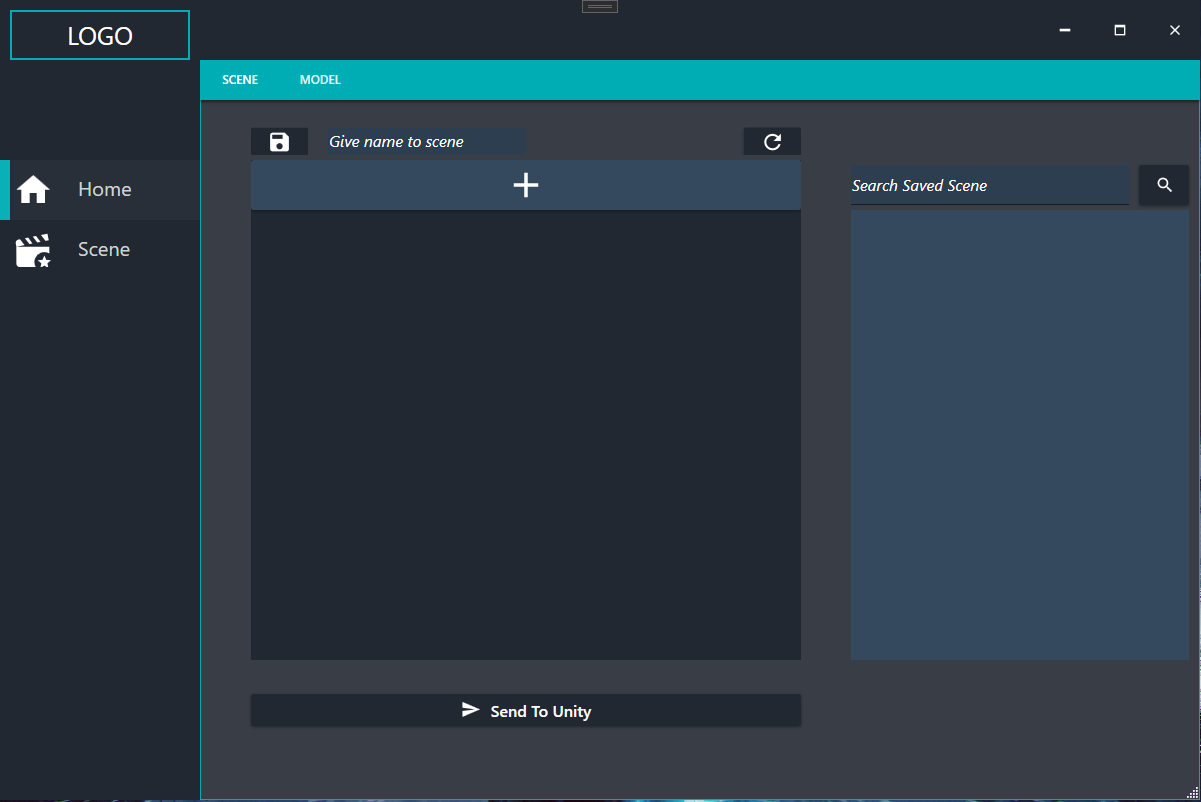Open Home from the sidebar
This screenshot has height=802, width=1201.
(x=100, y=190)
